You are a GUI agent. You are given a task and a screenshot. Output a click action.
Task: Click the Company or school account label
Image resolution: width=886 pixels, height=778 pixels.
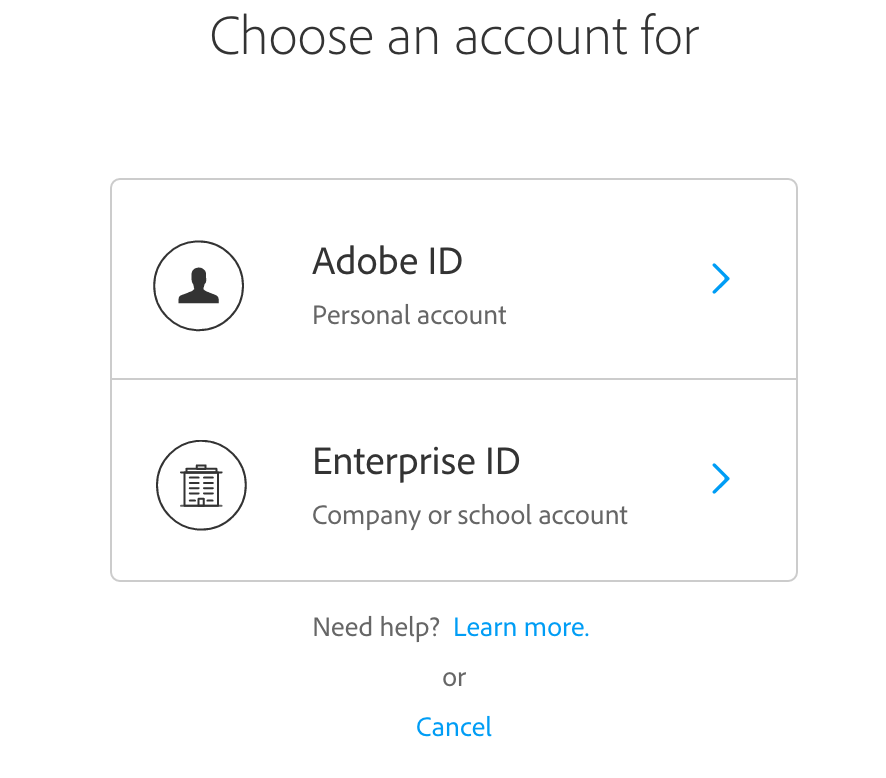point(470,515)
